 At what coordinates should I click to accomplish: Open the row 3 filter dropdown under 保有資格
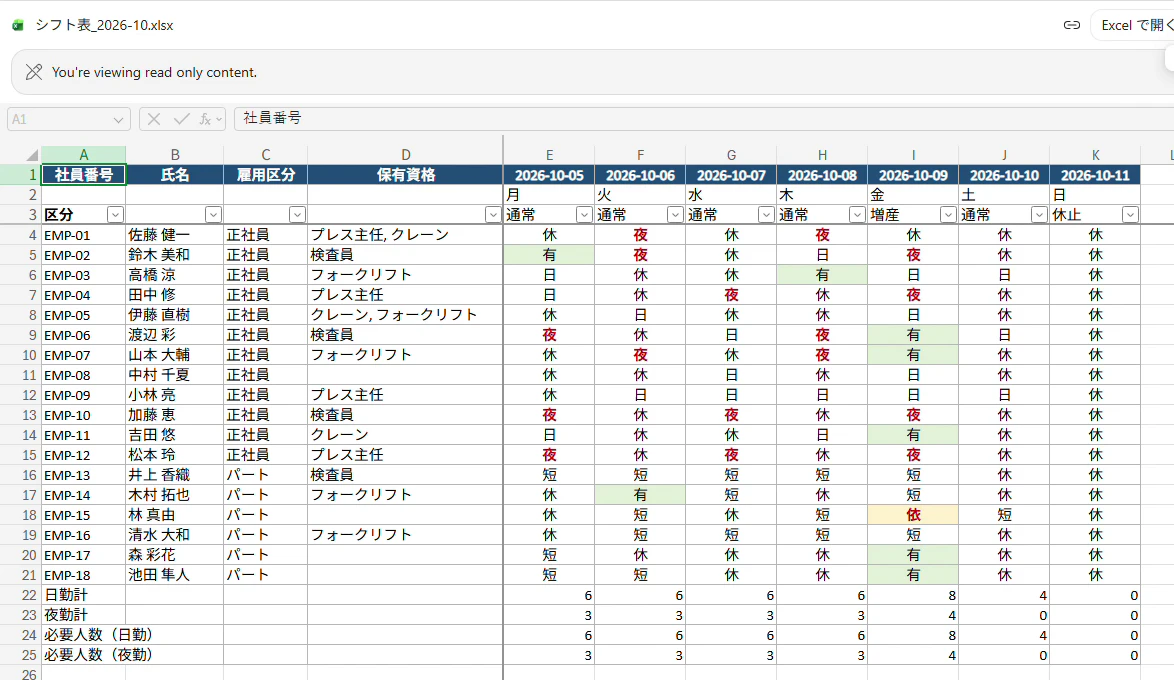[493, 215]
